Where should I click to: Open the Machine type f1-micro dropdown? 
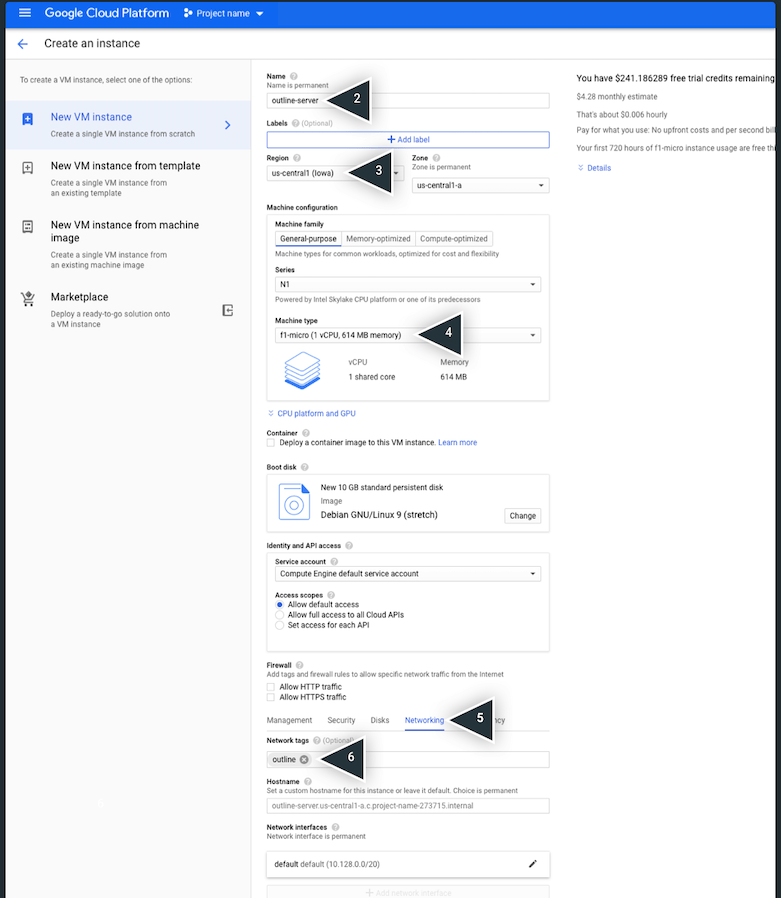point(408,335)
